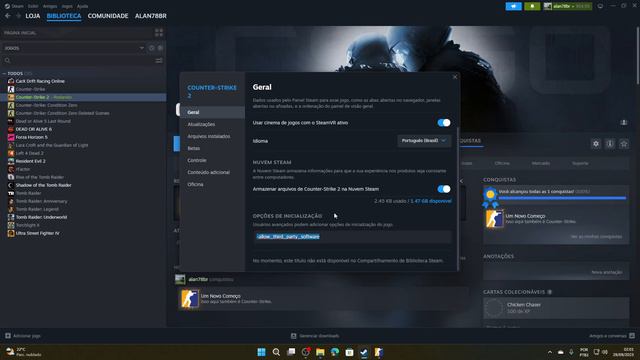Open the game settings gear icon

[x=596, y=144]
